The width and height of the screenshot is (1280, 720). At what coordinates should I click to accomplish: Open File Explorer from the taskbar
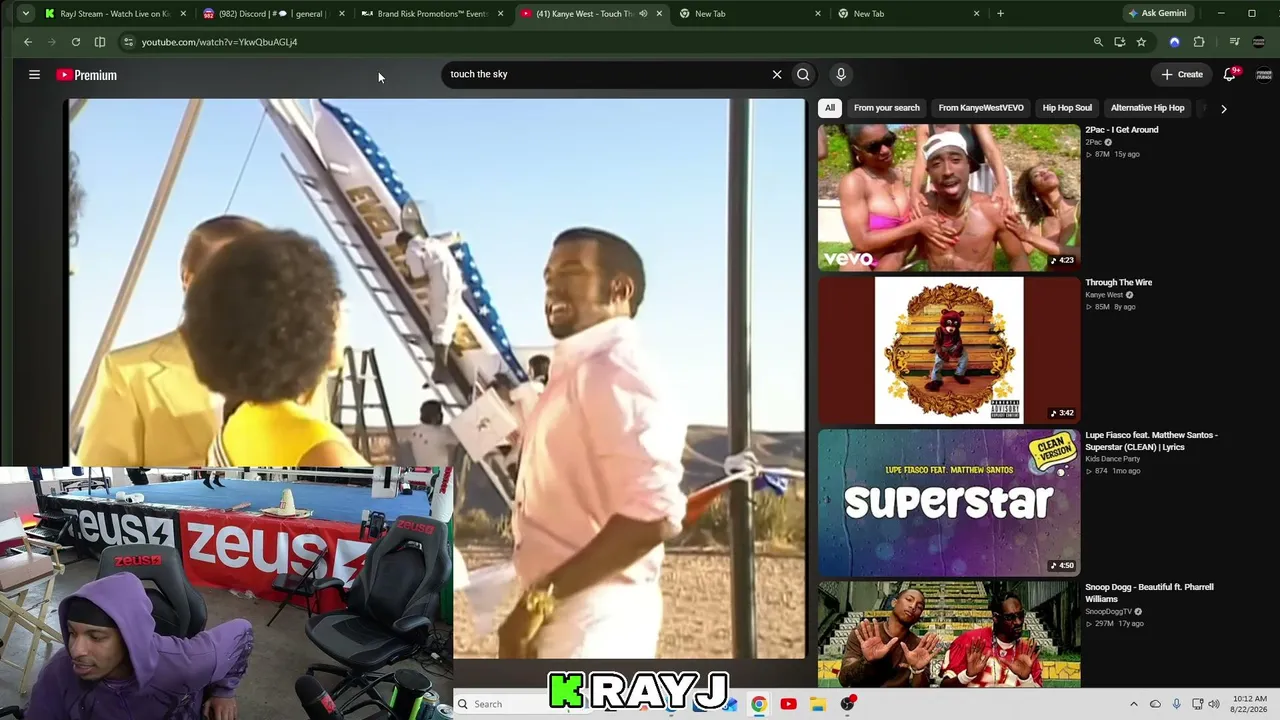point(817,704)
